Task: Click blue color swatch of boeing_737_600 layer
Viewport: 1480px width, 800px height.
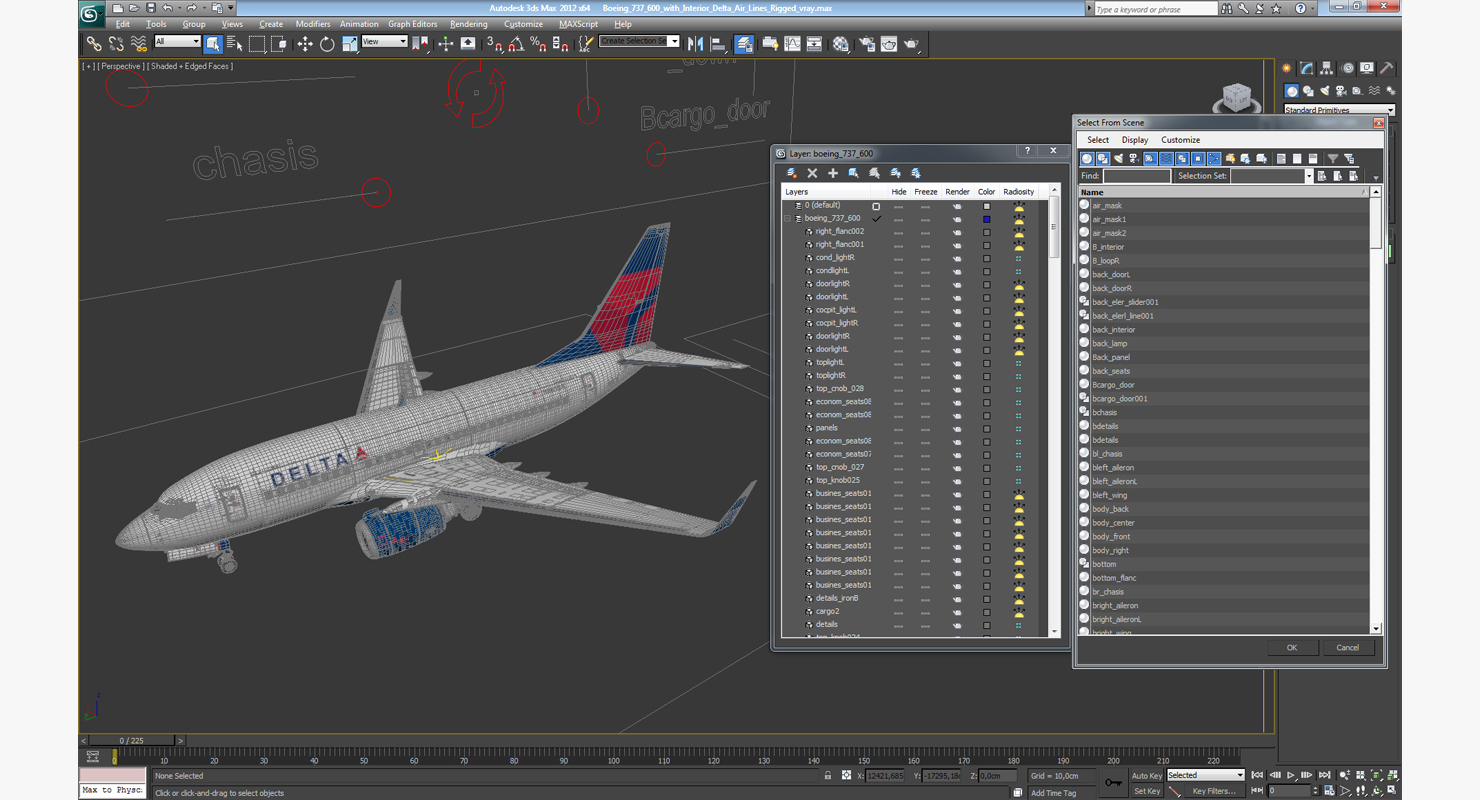Action: 986,218
